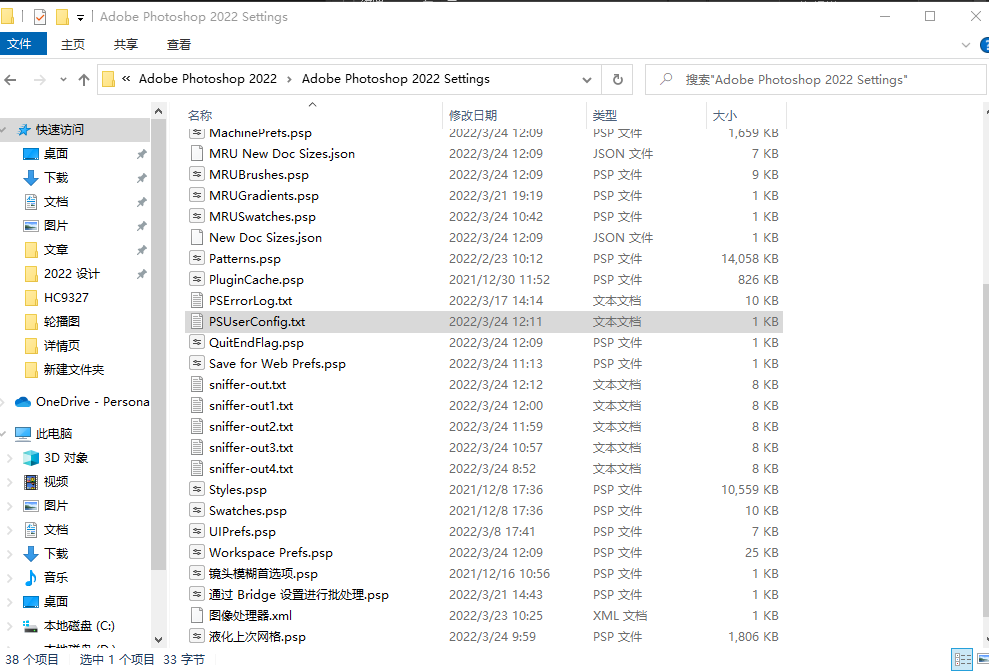Open the HC9327 folder shortcut
This screenshot has height=671, width=989.
click(x=66, y=297)
